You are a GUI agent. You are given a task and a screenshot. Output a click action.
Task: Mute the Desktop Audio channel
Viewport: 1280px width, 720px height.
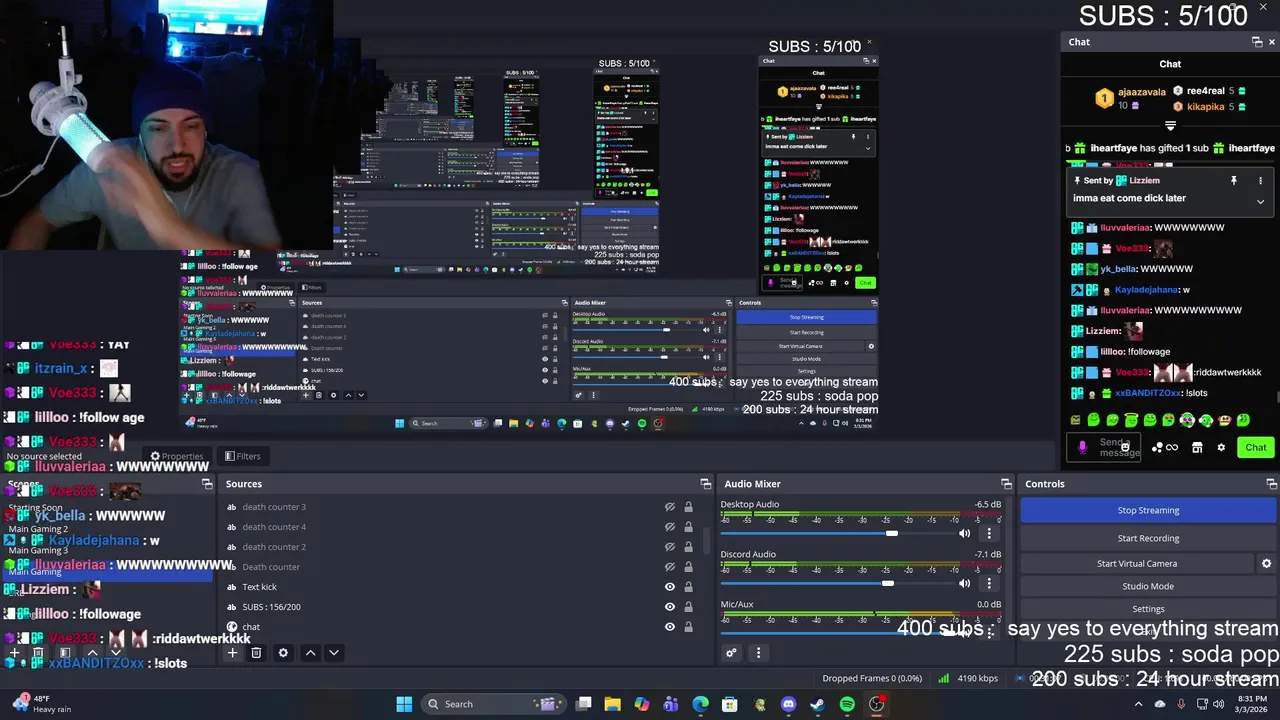coord(964,533)
